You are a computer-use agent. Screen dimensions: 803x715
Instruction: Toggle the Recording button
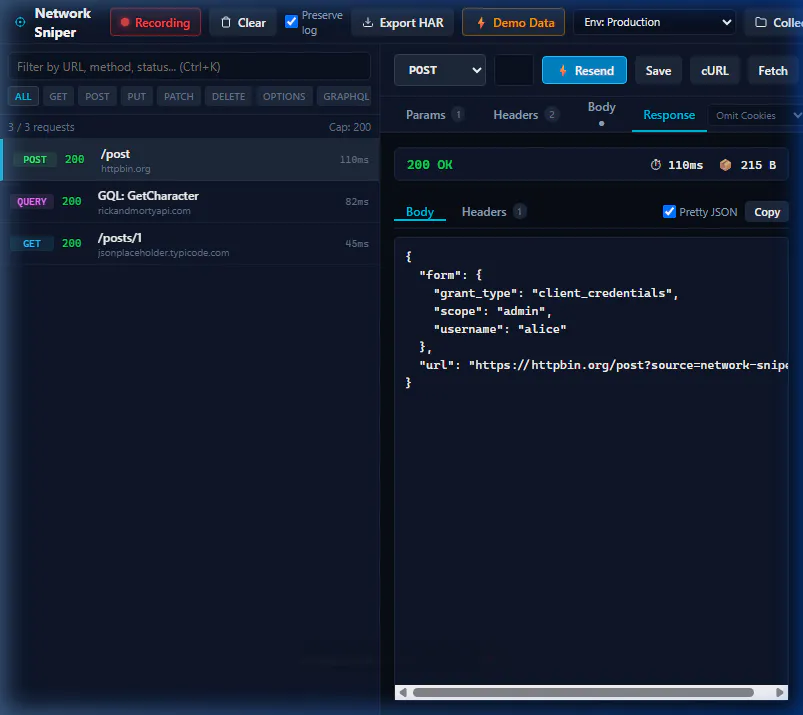[155, 22]
